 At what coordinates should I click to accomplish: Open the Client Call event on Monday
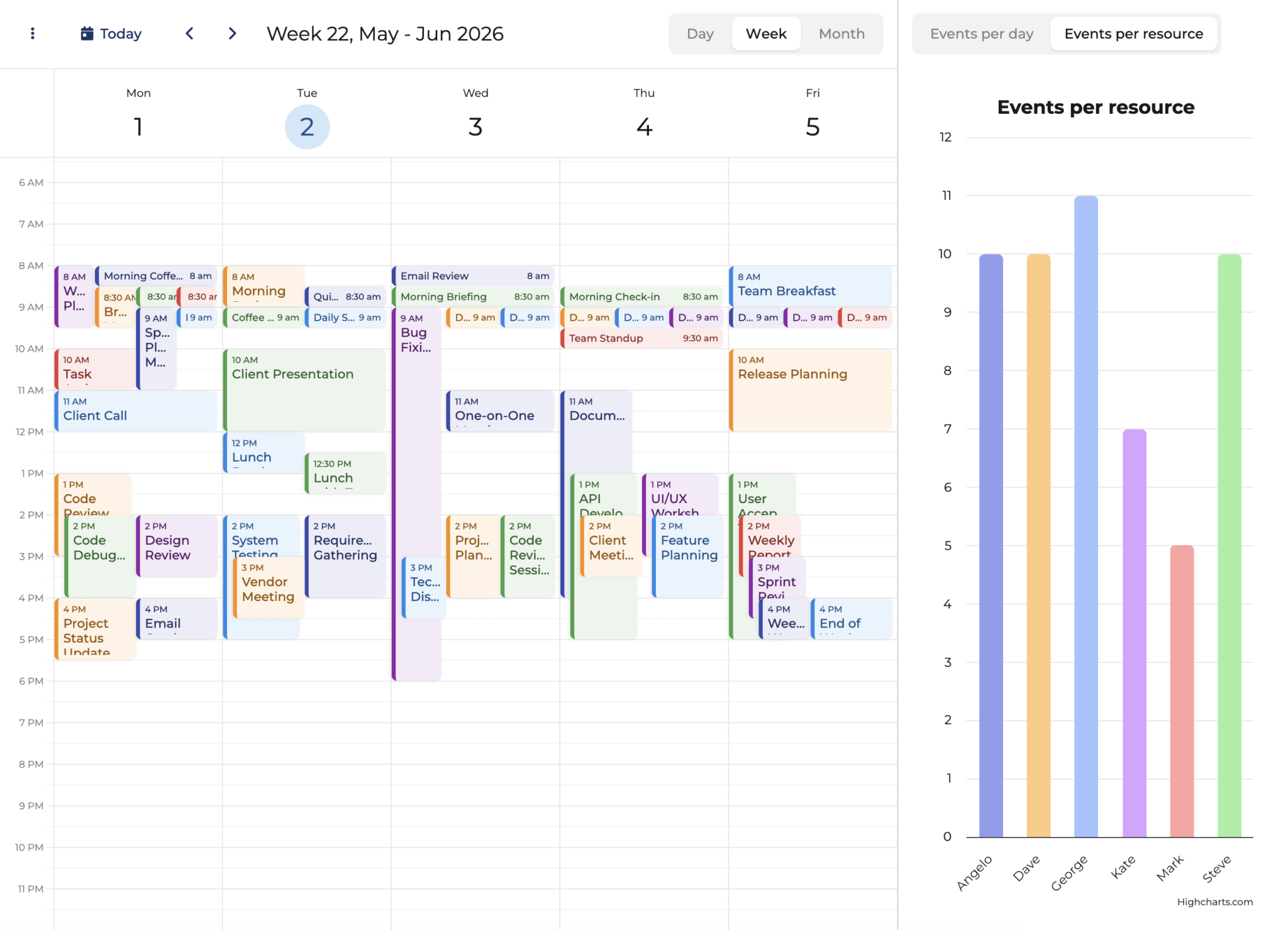(135, 411)
